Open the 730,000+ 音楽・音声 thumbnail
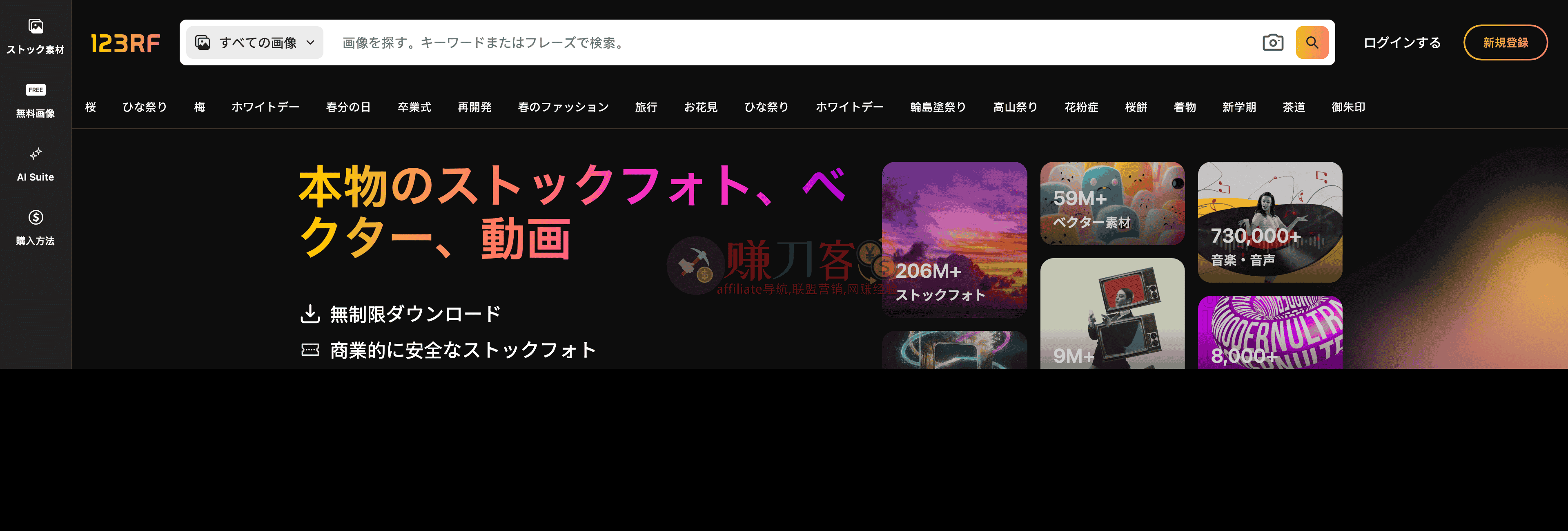The height and width of the screenshot is (531, 1568). pos(1270,222)
